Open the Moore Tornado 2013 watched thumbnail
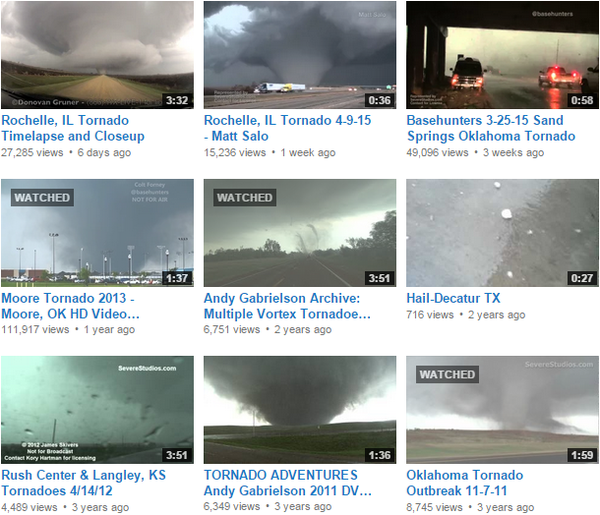This screenshot has width=600, height=515. pyautogui.click(x=97, y=233)
